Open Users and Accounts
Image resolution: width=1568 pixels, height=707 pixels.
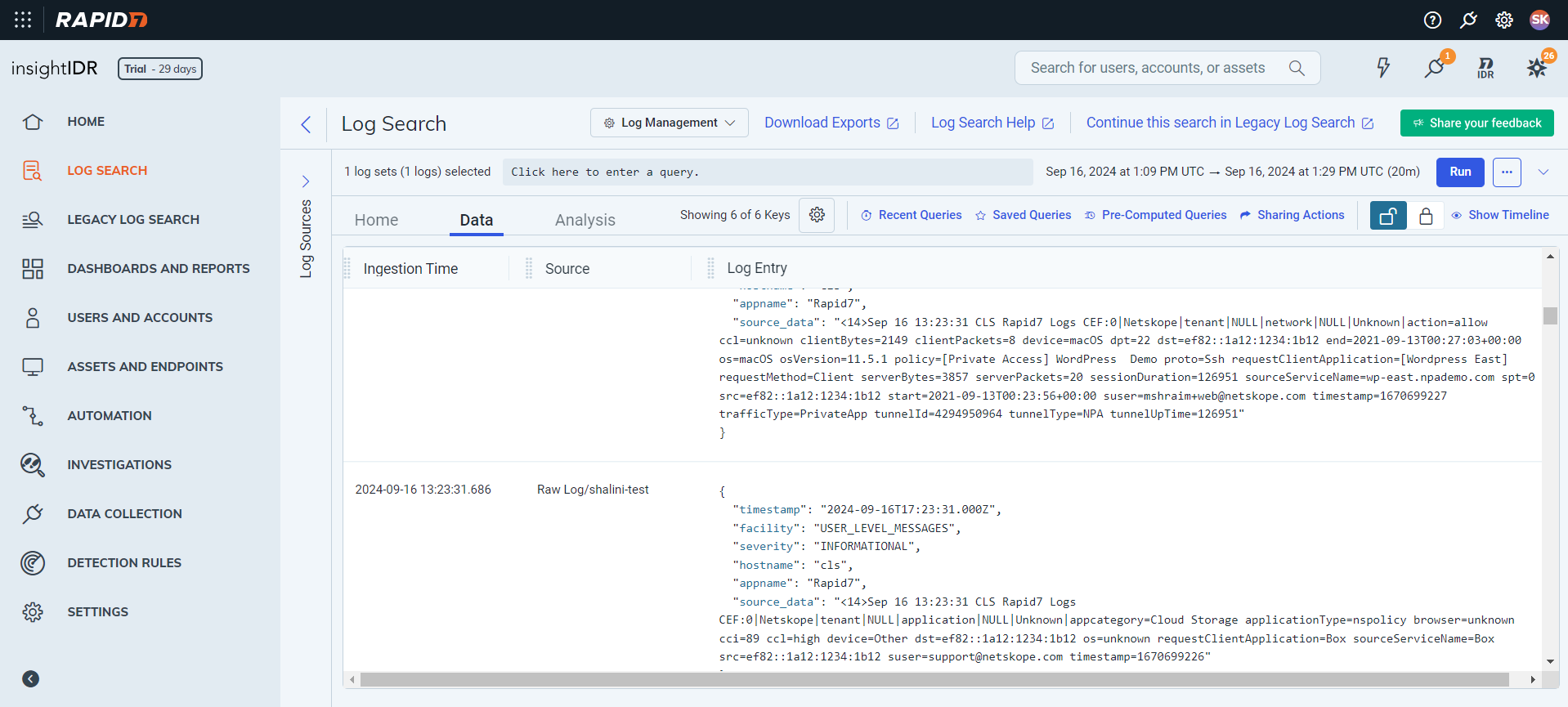pyautogui.click(x=140, y=317)
